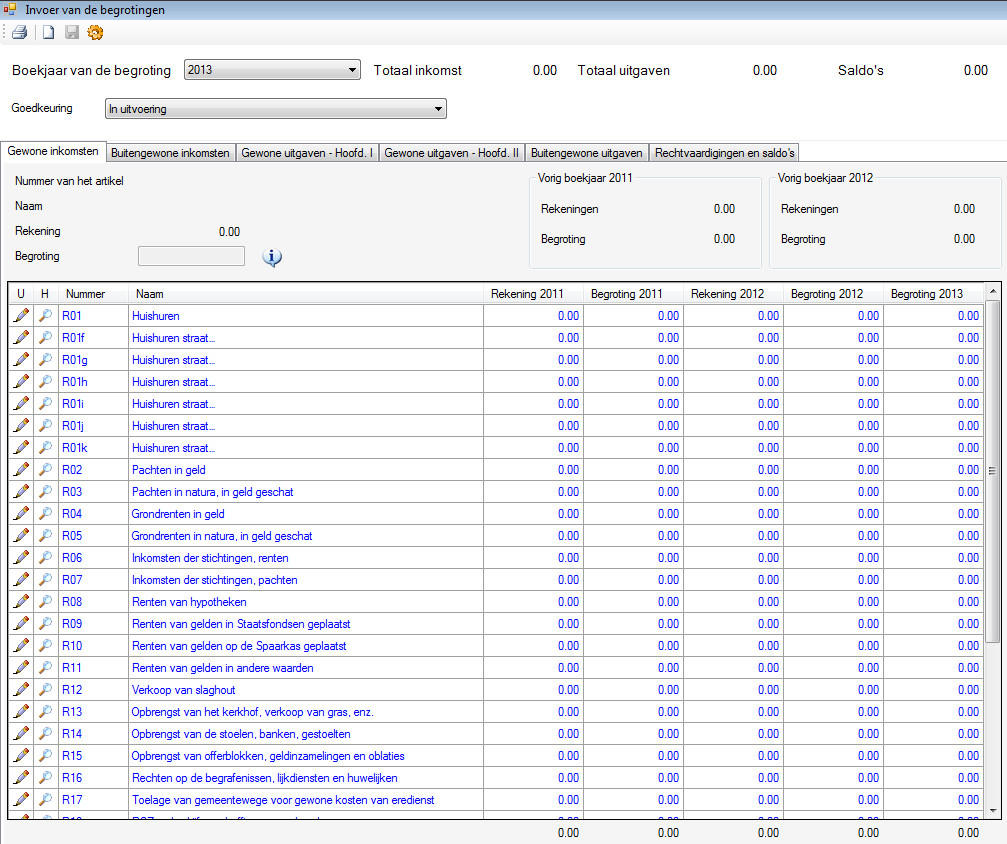Viewport: 1007px width, 844px height.
Task: Open the orange gear settings icon
Action: pos(95,32)
